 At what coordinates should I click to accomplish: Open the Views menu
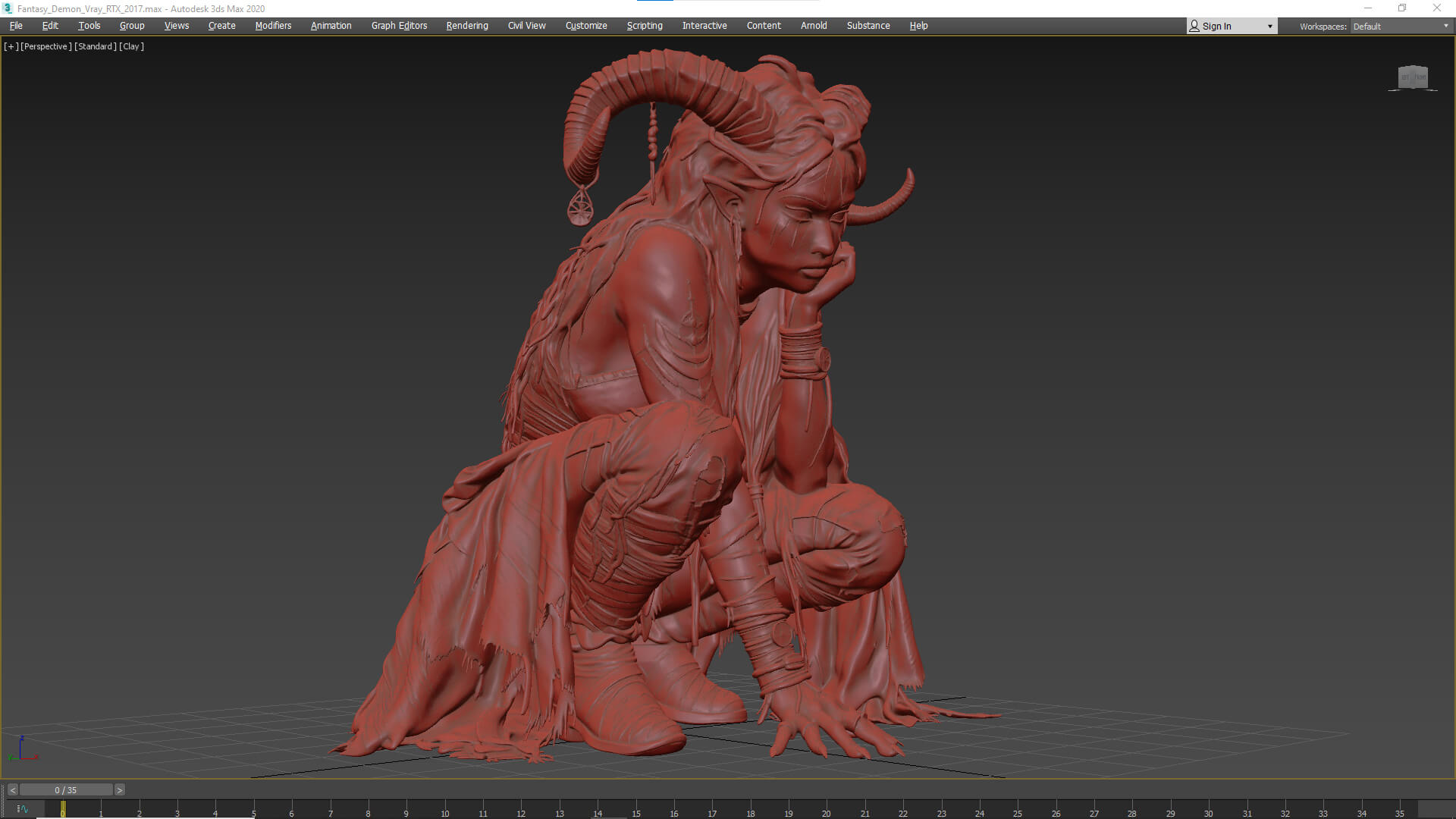[177, 26]
